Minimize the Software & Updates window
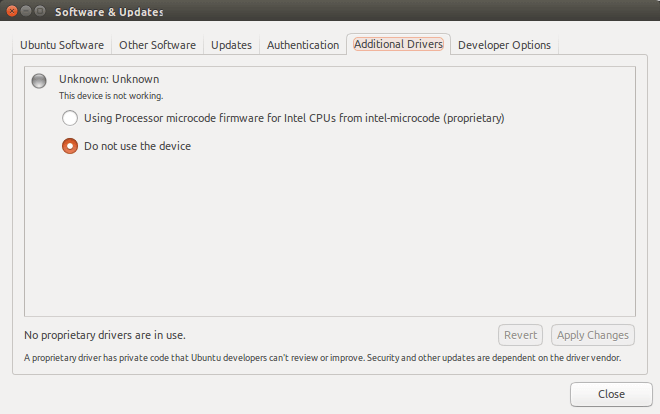The image size is (660, 414). click(x=26, y=11)
